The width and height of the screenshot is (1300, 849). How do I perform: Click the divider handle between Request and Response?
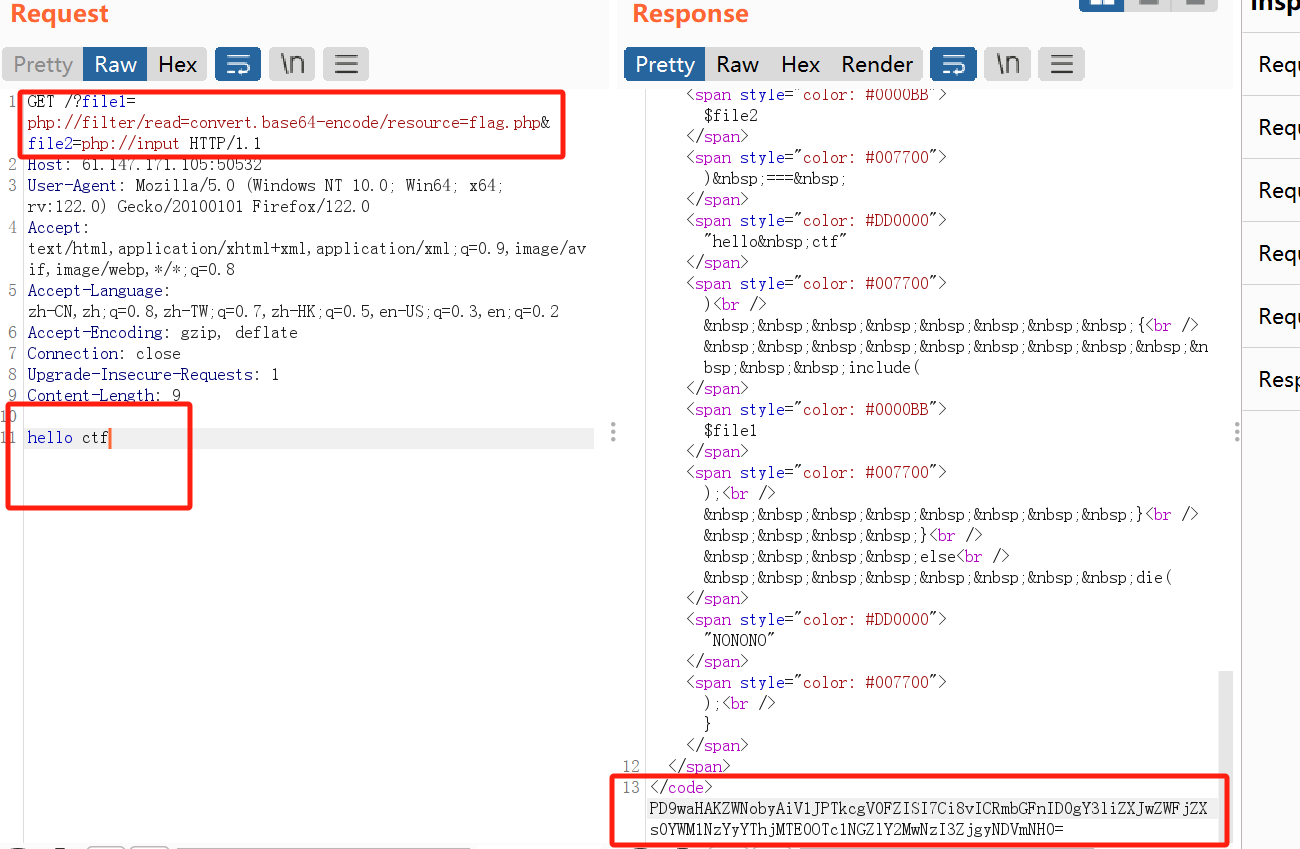tap(613, 431)
